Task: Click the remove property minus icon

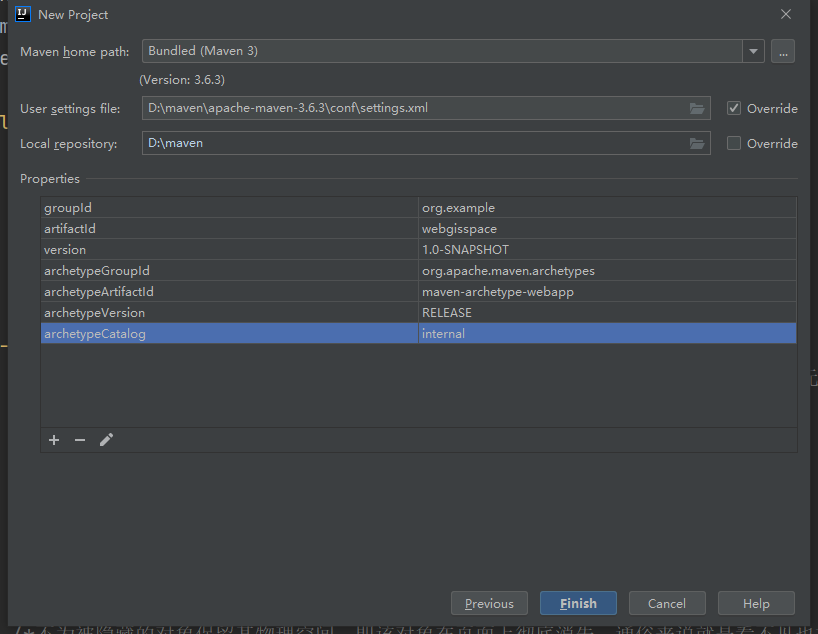Action: (x=80, y=440)
